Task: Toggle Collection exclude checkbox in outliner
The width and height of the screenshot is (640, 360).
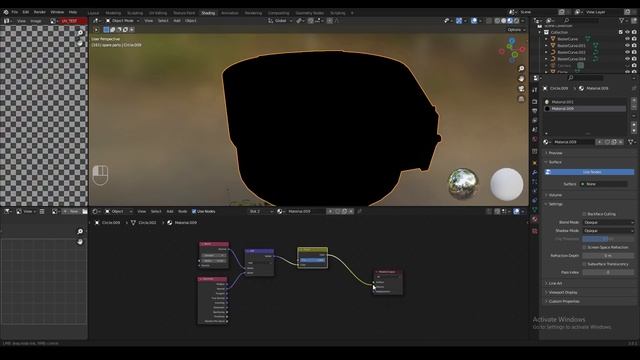Action: [621, 32]
